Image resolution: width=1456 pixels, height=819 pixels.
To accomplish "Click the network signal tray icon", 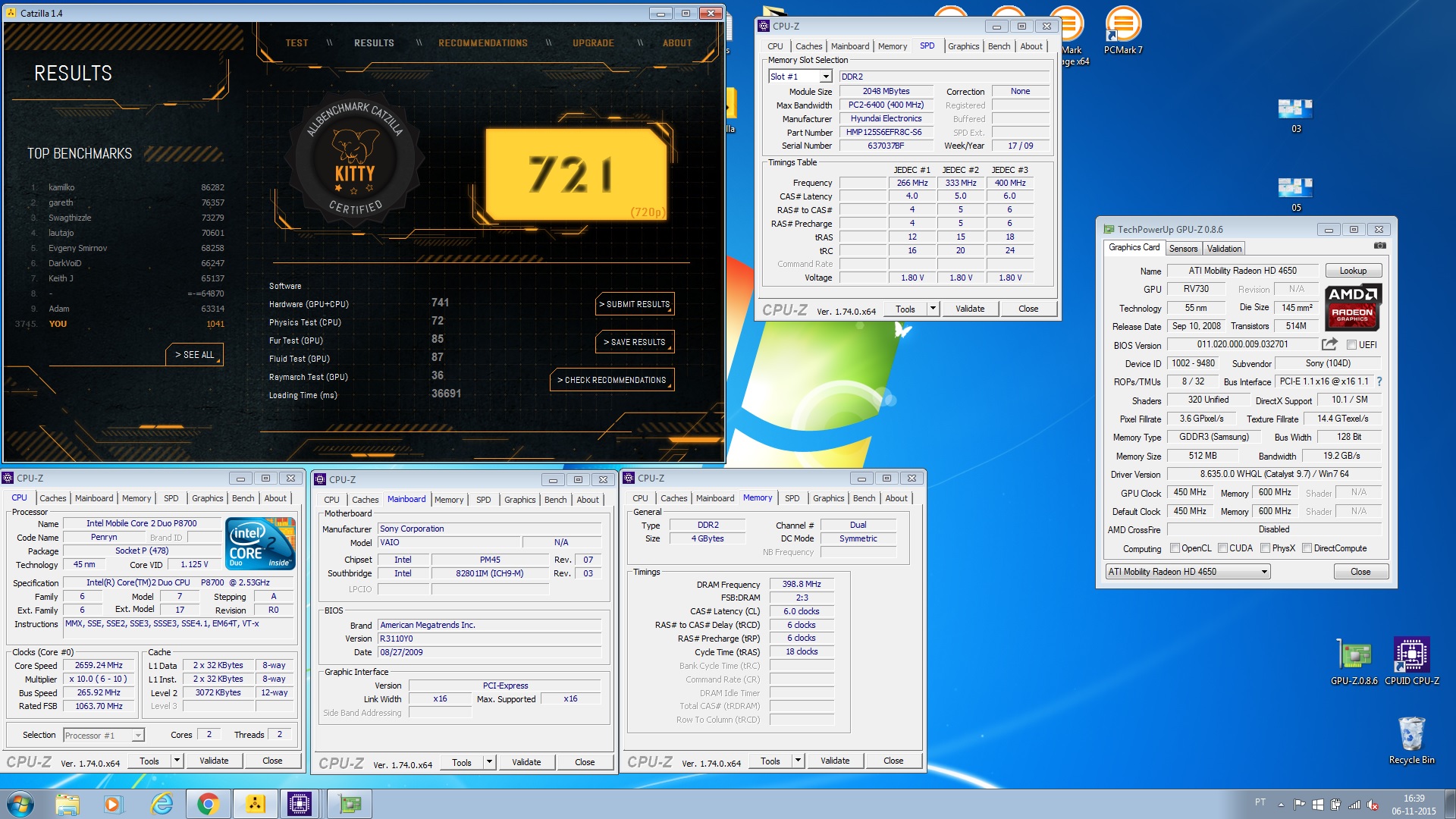I will [1354, 805].
